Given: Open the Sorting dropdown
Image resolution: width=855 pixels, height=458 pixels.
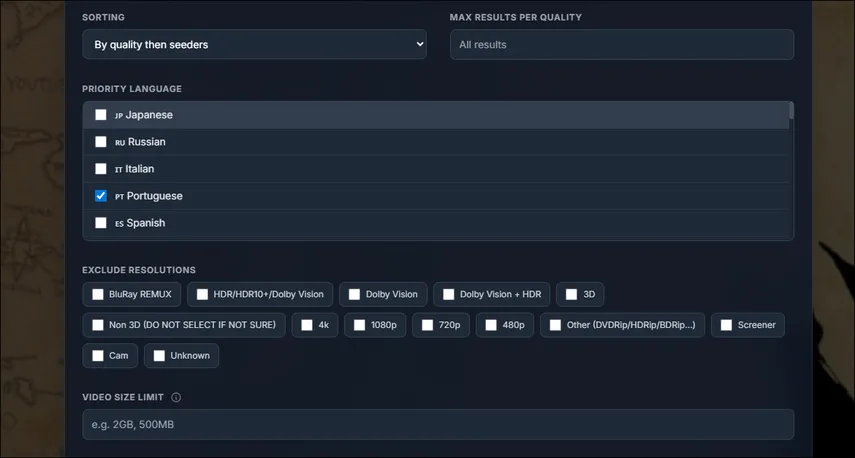Looking at the screenshot, I should [x=254, y=44].
